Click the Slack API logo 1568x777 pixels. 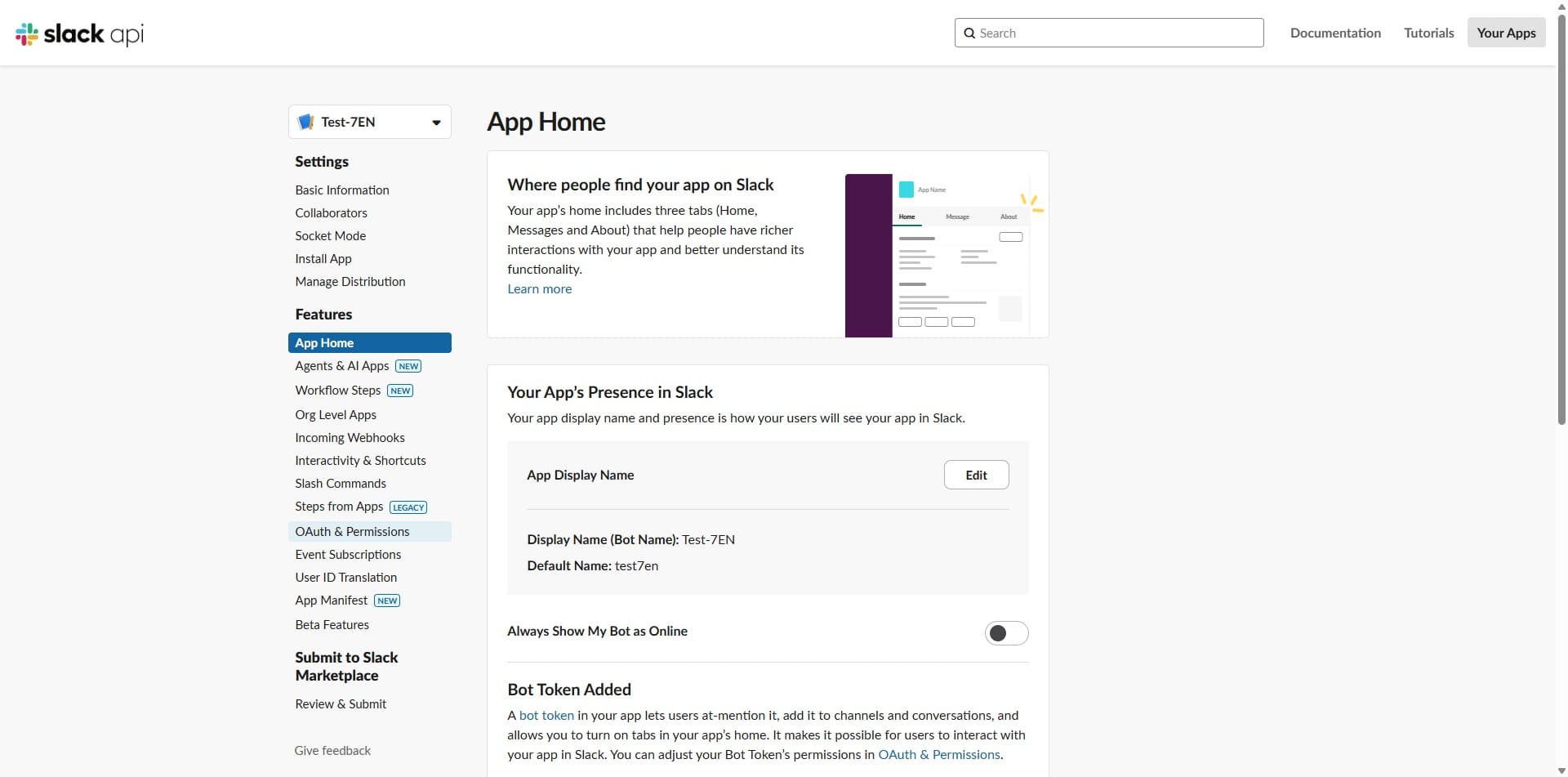click(x=79, y=33)
